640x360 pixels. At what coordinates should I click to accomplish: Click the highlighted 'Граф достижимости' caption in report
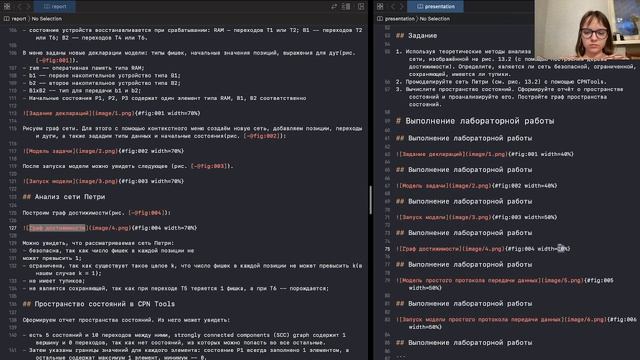(x=57, y=228)
